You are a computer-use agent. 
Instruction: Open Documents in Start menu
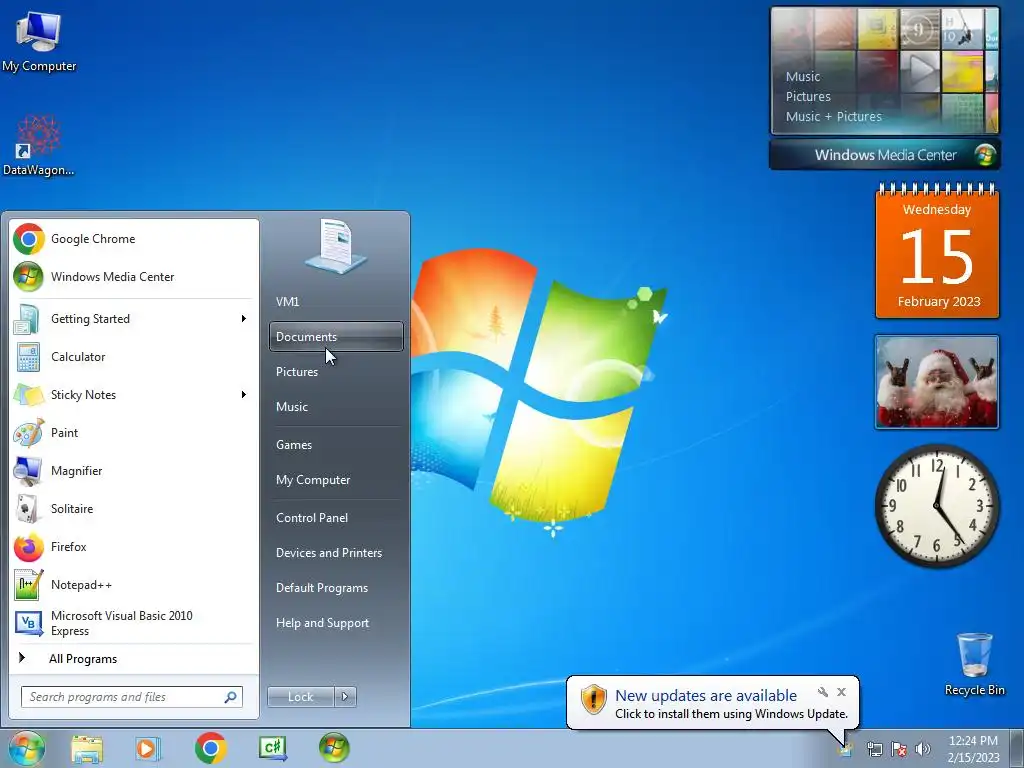pyautogui.click(x=336, y=336)
